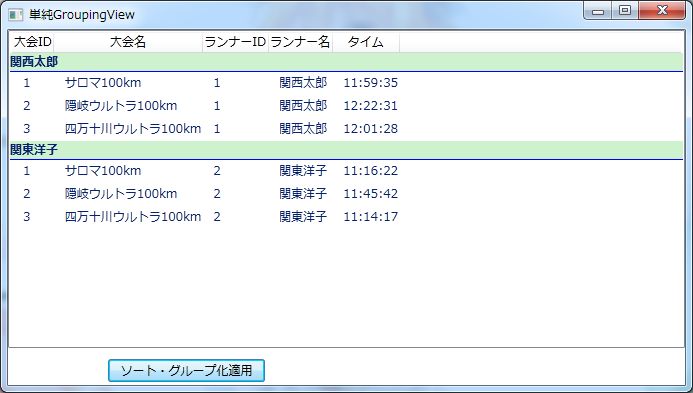This screenshot has height=393, width=693.
Task: Click the app icon in the title bar
Action: point(16,15)
